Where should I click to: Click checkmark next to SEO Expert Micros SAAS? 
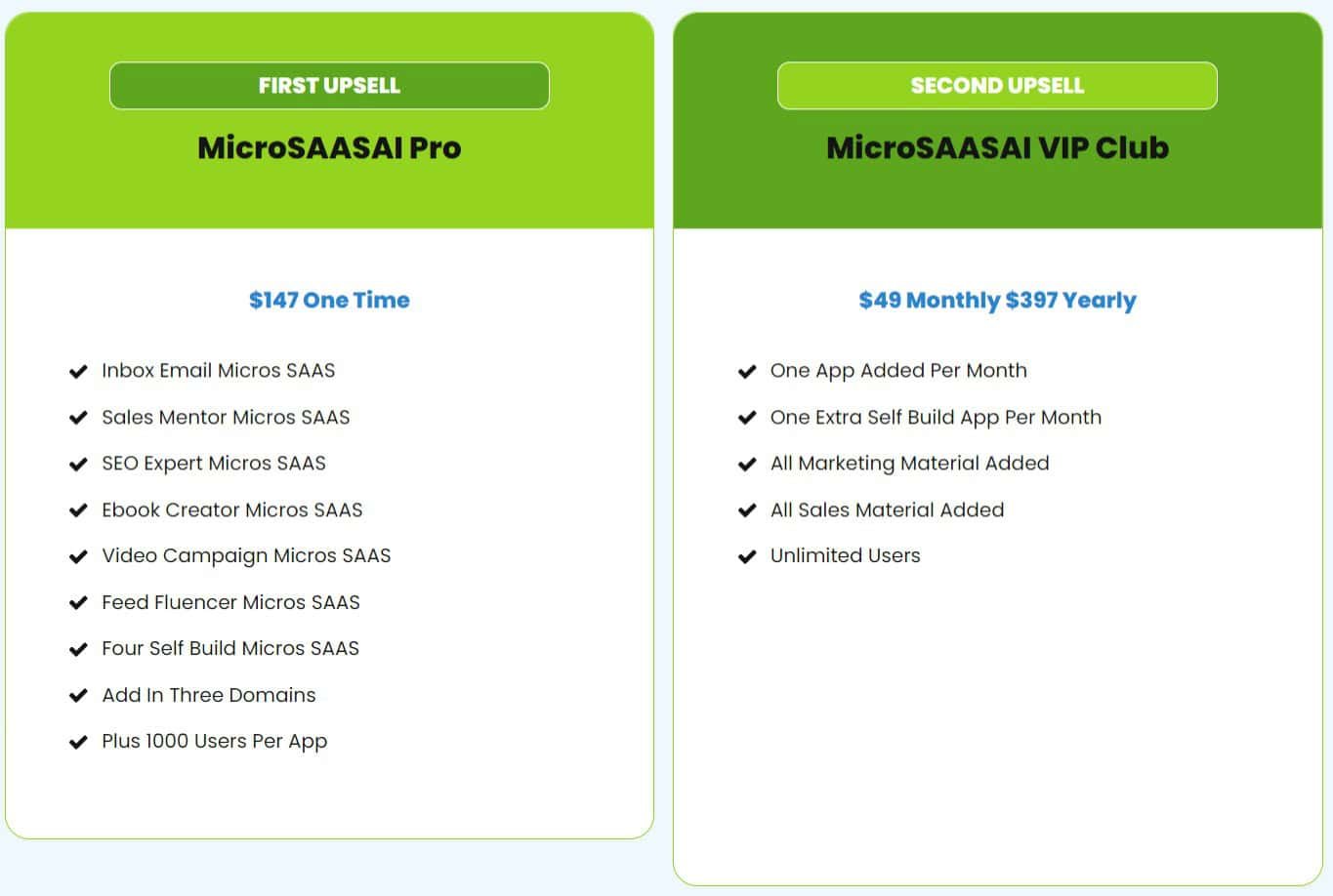tap(78, 465)
